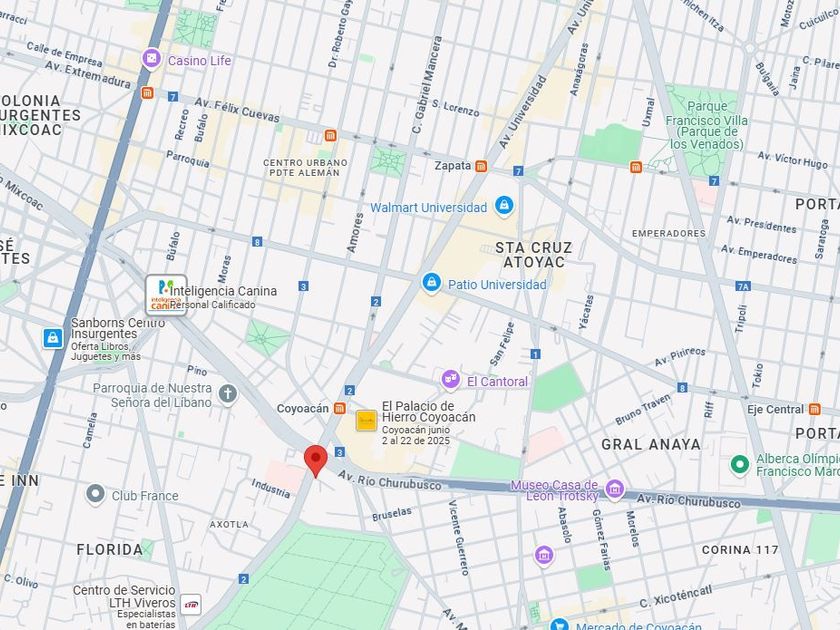Click the Av. Félix Cuevas street label
Viewport: 840px width, 630px height.
click(237, 110)
